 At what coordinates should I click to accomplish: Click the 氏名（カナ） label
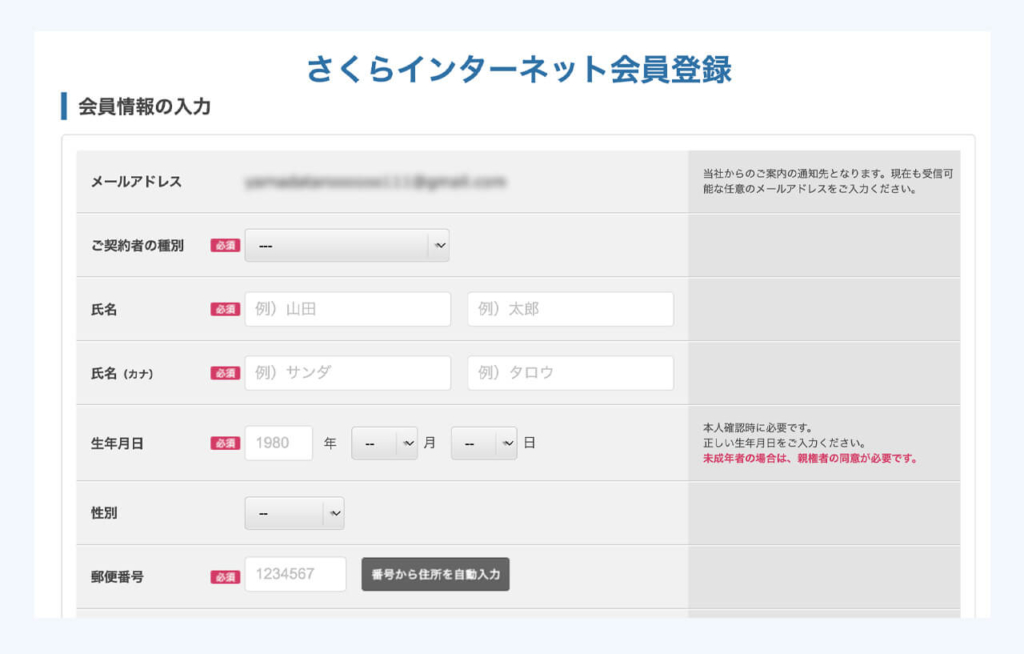[x=122, y=374]
